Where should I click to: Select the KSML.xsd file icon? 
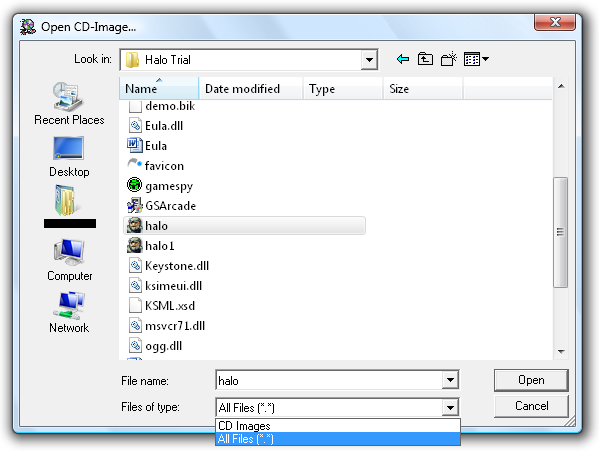[x=135, y=306]
